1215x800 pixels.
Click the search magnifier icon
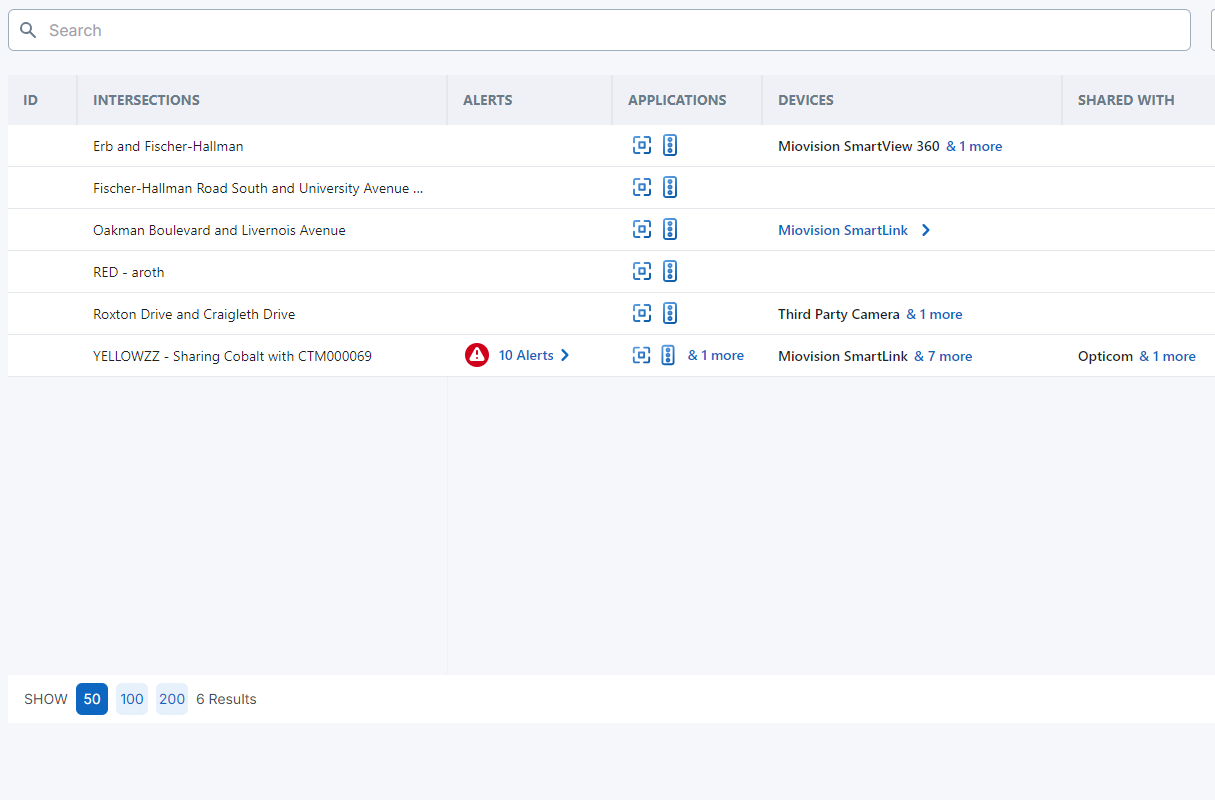[x=28, y=30]
